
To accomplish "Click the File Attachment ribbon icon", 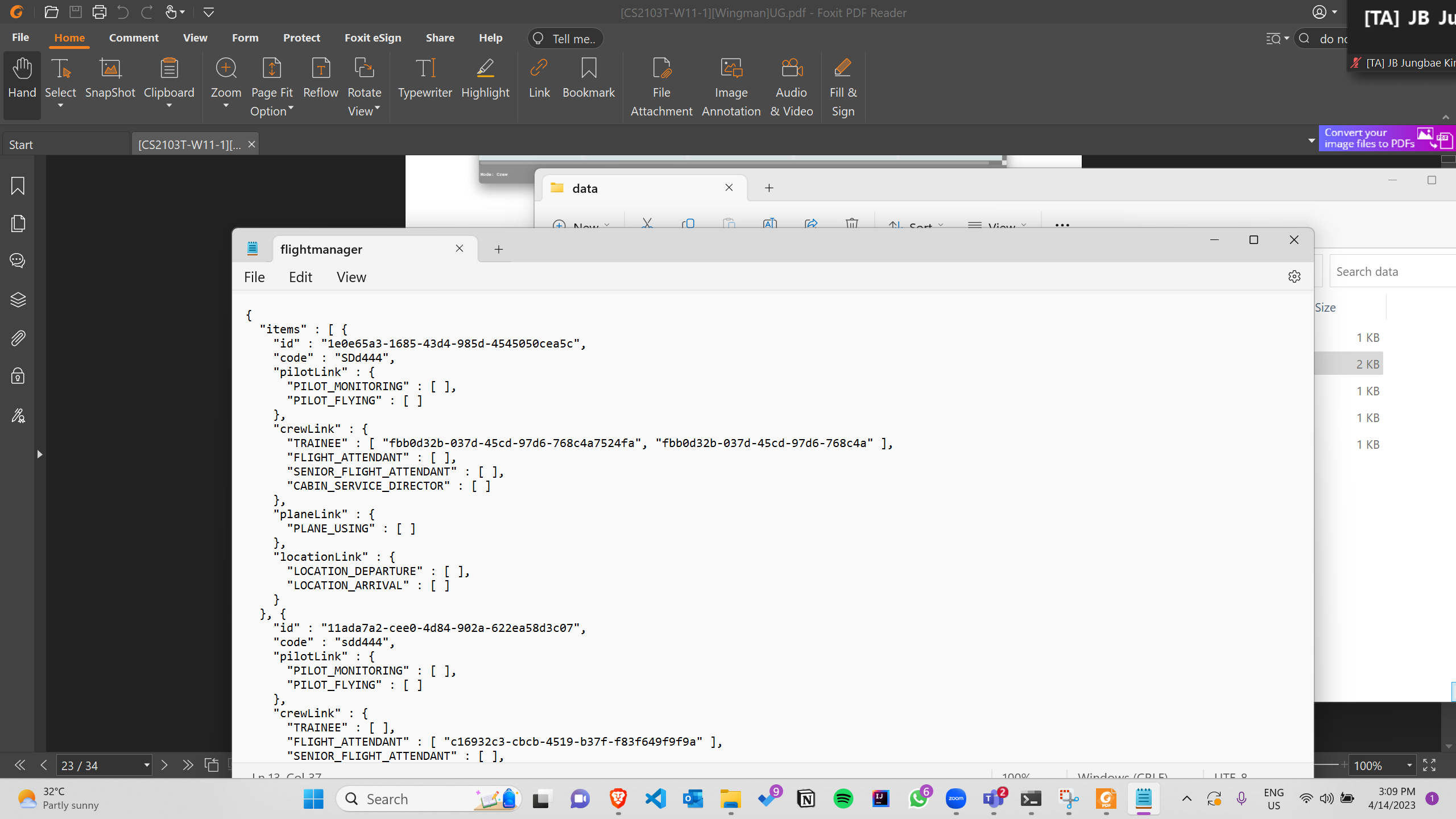I will (x=661, y=69).
